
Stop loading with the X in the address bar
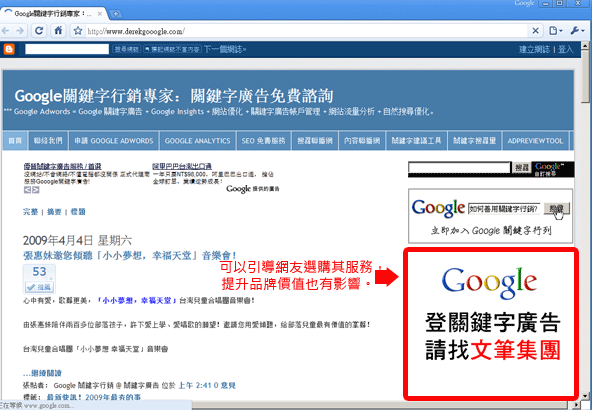click(535, 31)
